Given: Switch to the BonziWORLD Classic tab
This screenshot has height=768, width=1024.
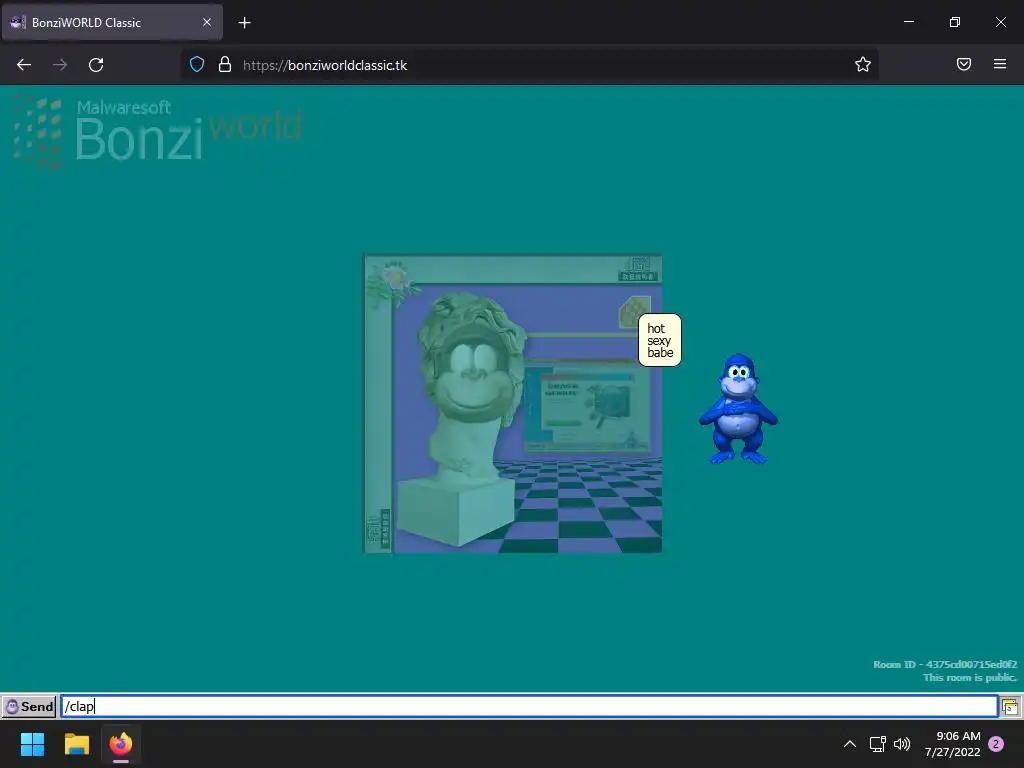Looking at the screenshot, I should pos(112,22).
